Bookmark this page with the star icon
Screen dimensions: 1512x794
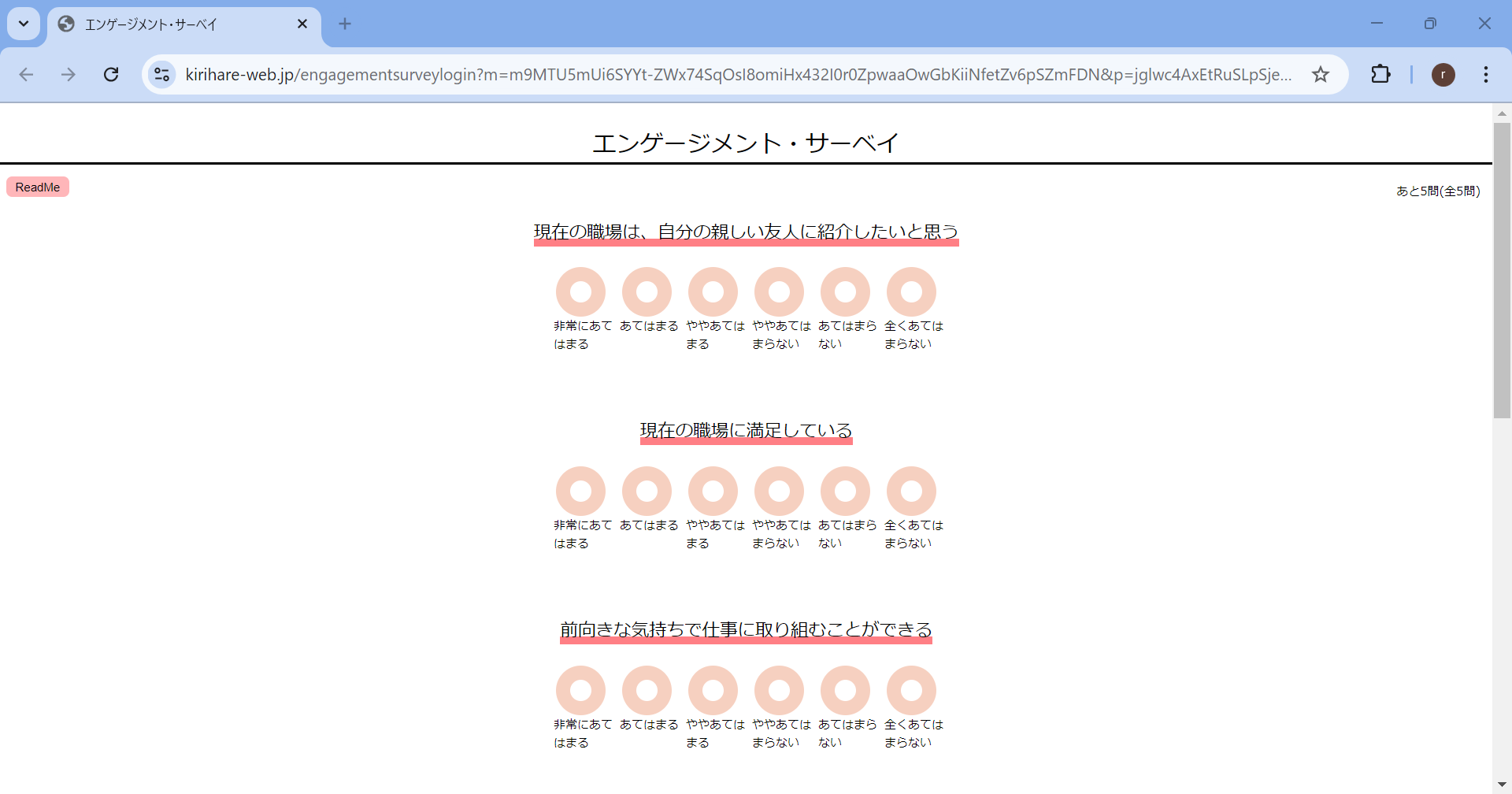pyautogui.click(x=1321, y=74)
